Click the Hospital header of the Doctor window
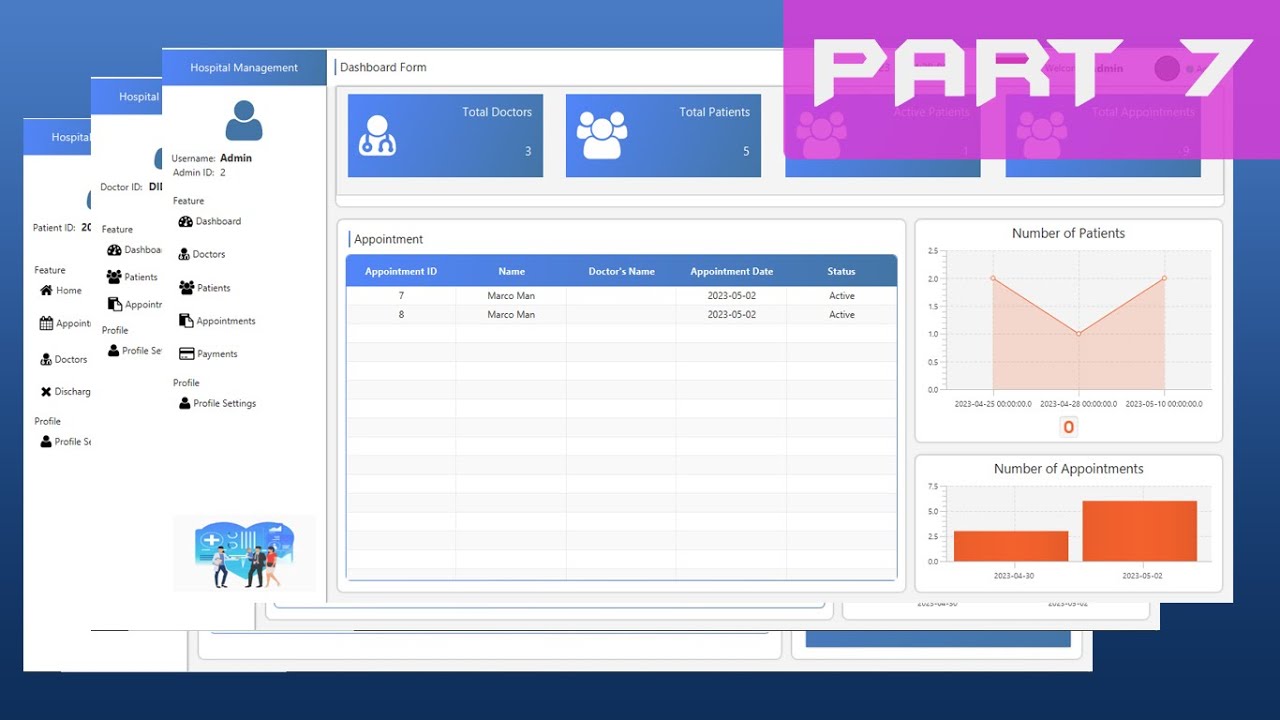The height and width of the screenshot is (720, 1280). [x=139, y=97]
